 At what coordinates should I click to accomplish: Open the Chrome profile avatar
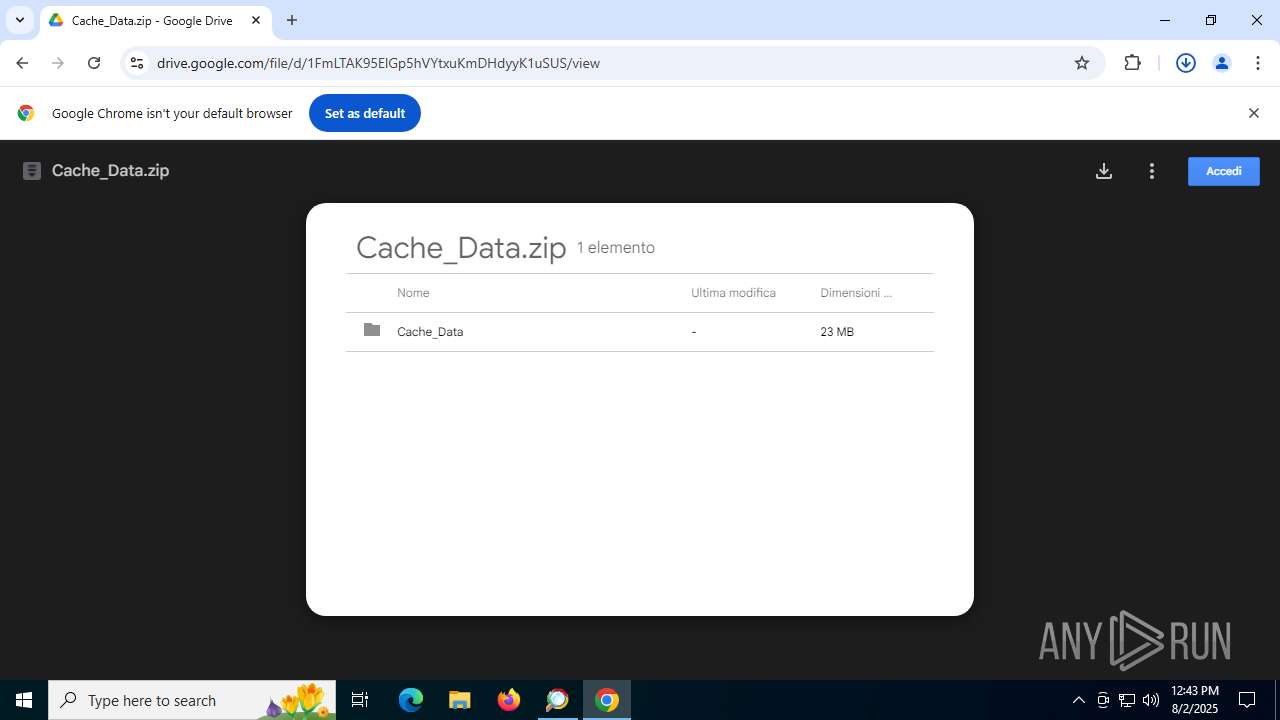pos(1221,63)
